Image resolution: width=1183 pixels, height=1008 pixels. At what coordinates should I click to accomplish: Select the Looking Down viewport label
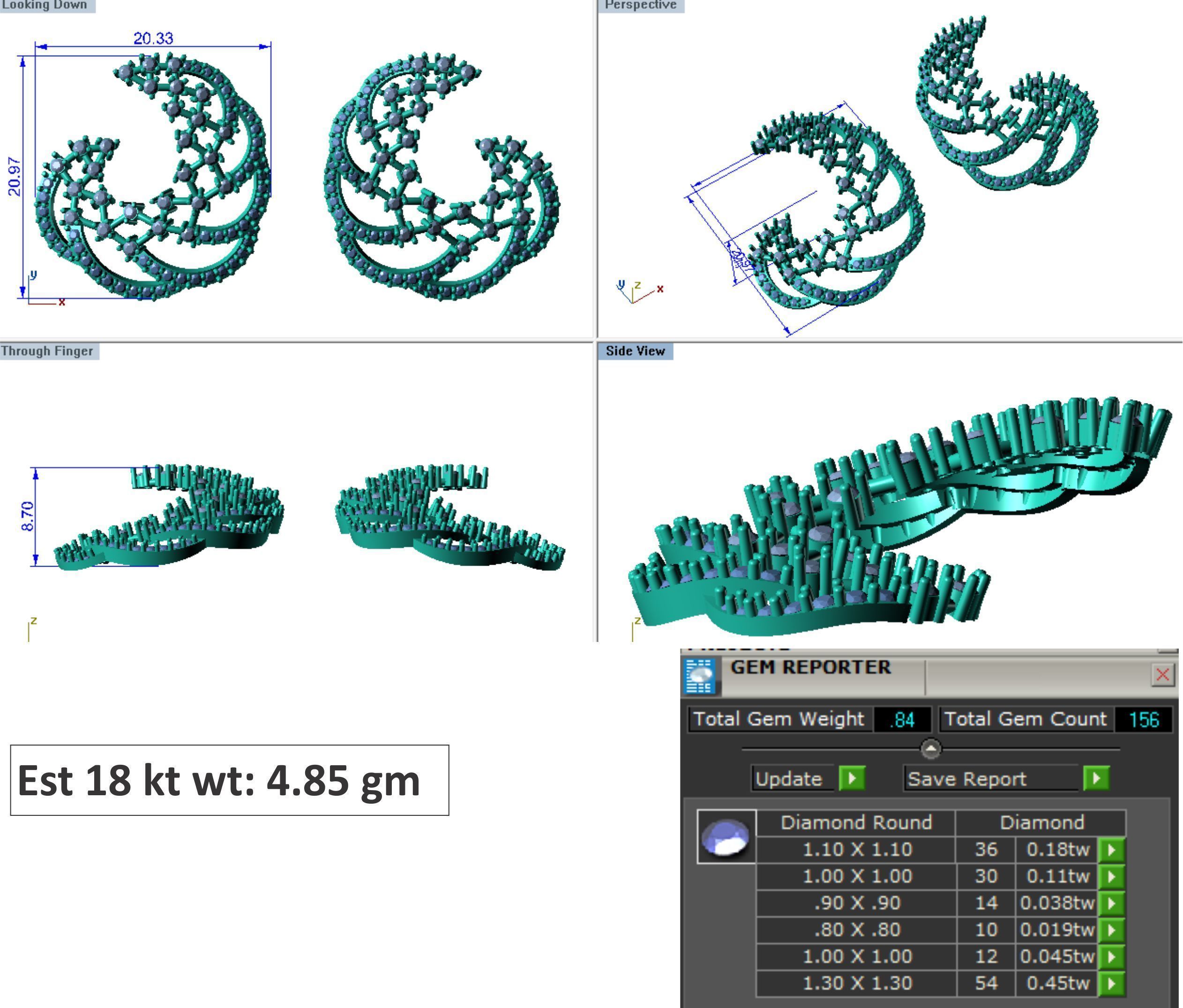[x=47, y=6]
